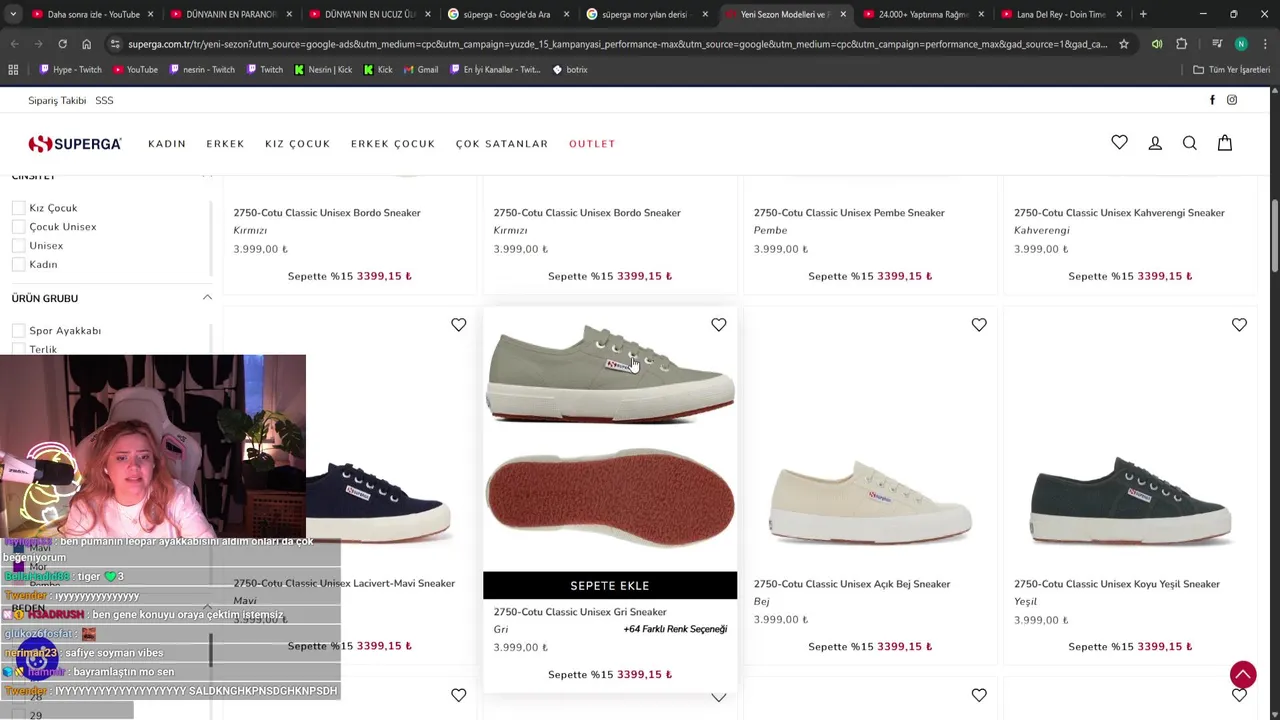Open the Gmail bookmark
The width and height of the screenshot is (1280, 720).
click(x=420, y=70)
